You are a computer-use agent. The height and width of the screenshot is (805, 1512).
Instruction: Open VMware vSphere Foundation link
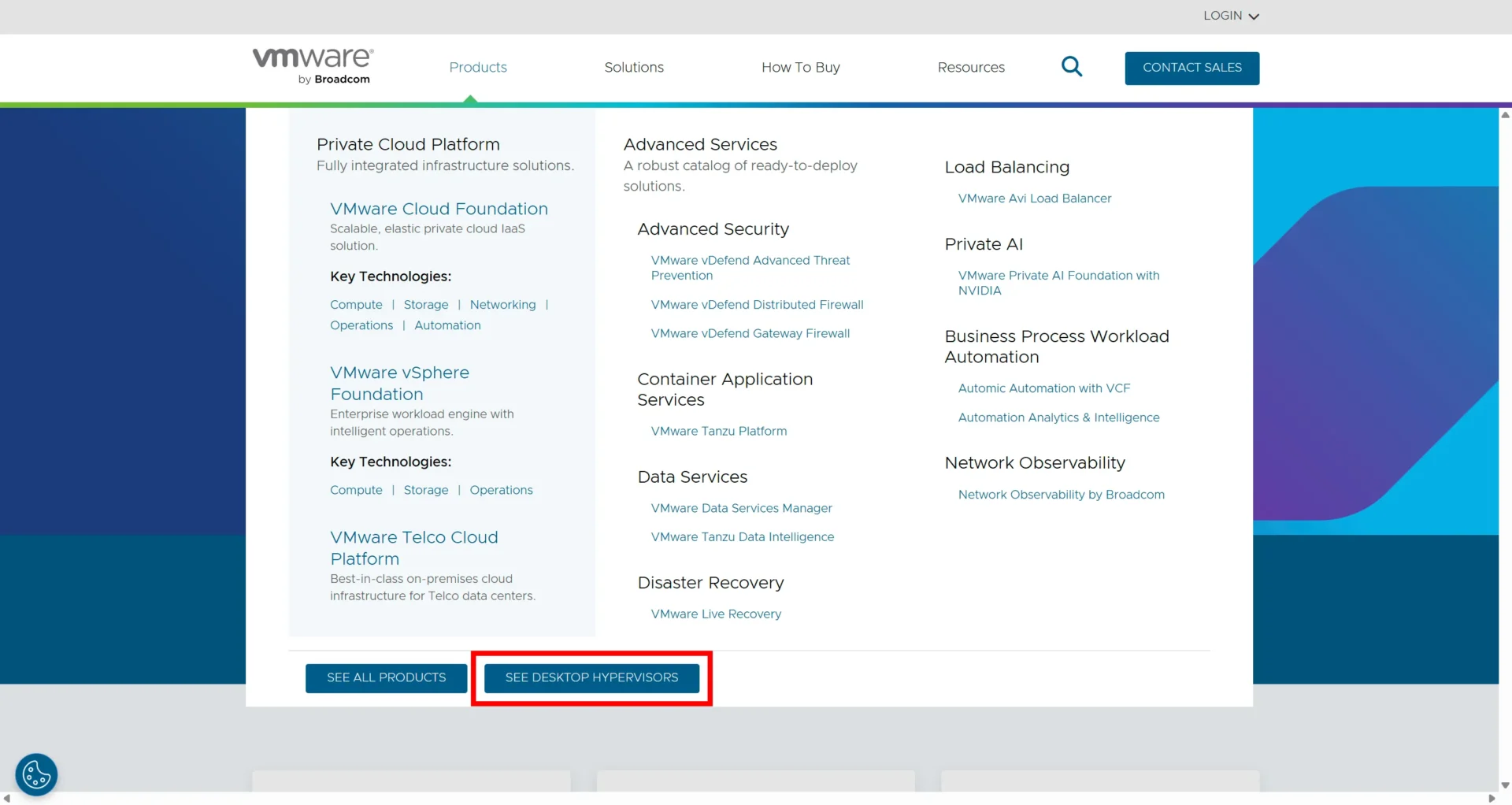tap(399, 383)
